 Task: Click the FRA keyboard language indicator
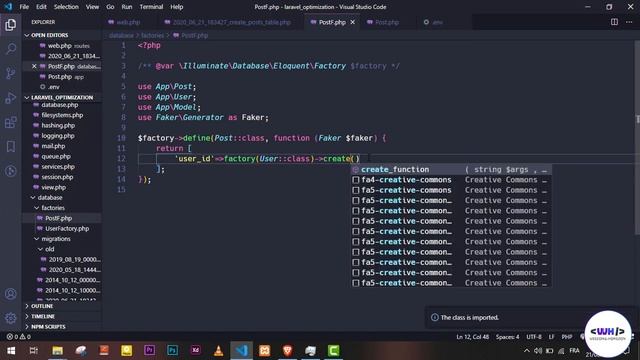[574, 351]
